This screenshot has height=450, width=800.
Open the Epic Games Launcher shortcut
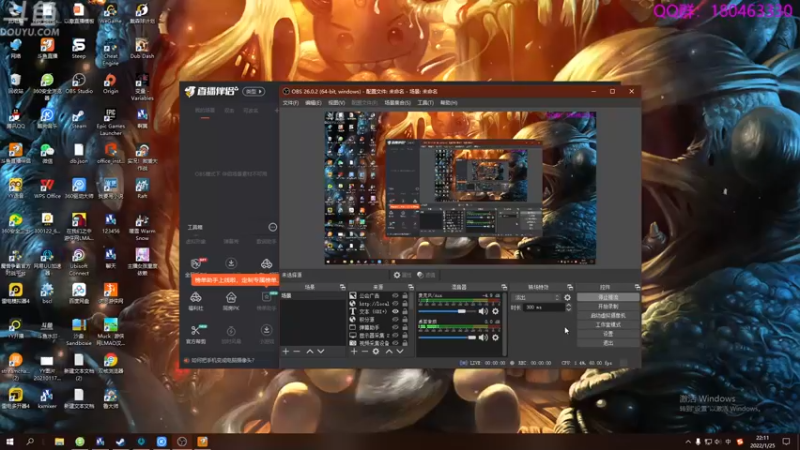(110, 122)
